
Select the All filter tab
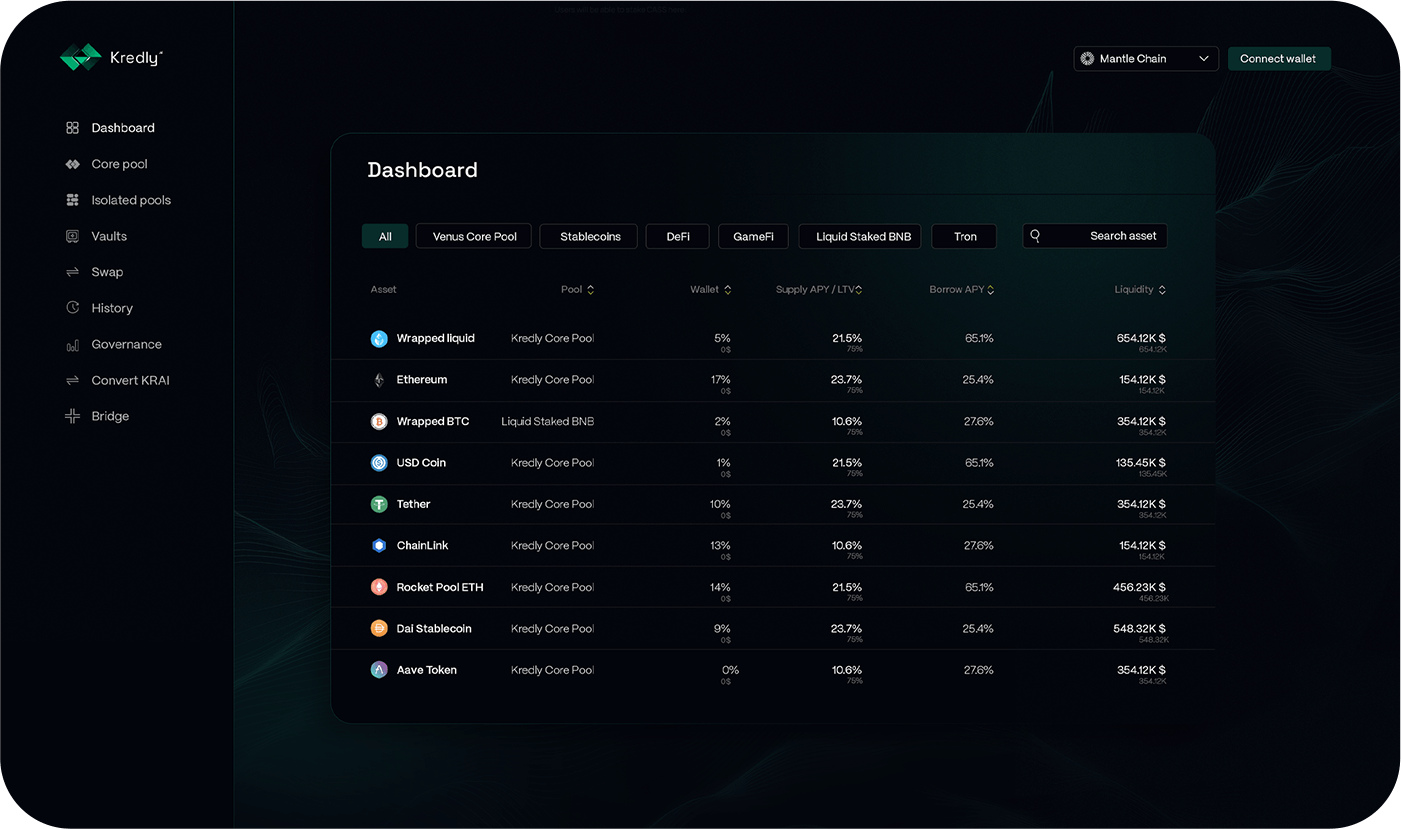(385, 237)
